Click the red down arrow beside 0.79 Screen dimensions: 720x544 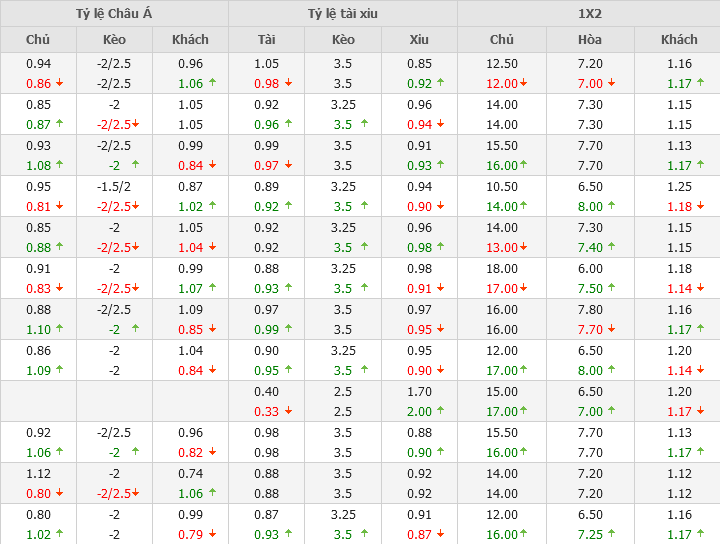click(x=212, y=534)
